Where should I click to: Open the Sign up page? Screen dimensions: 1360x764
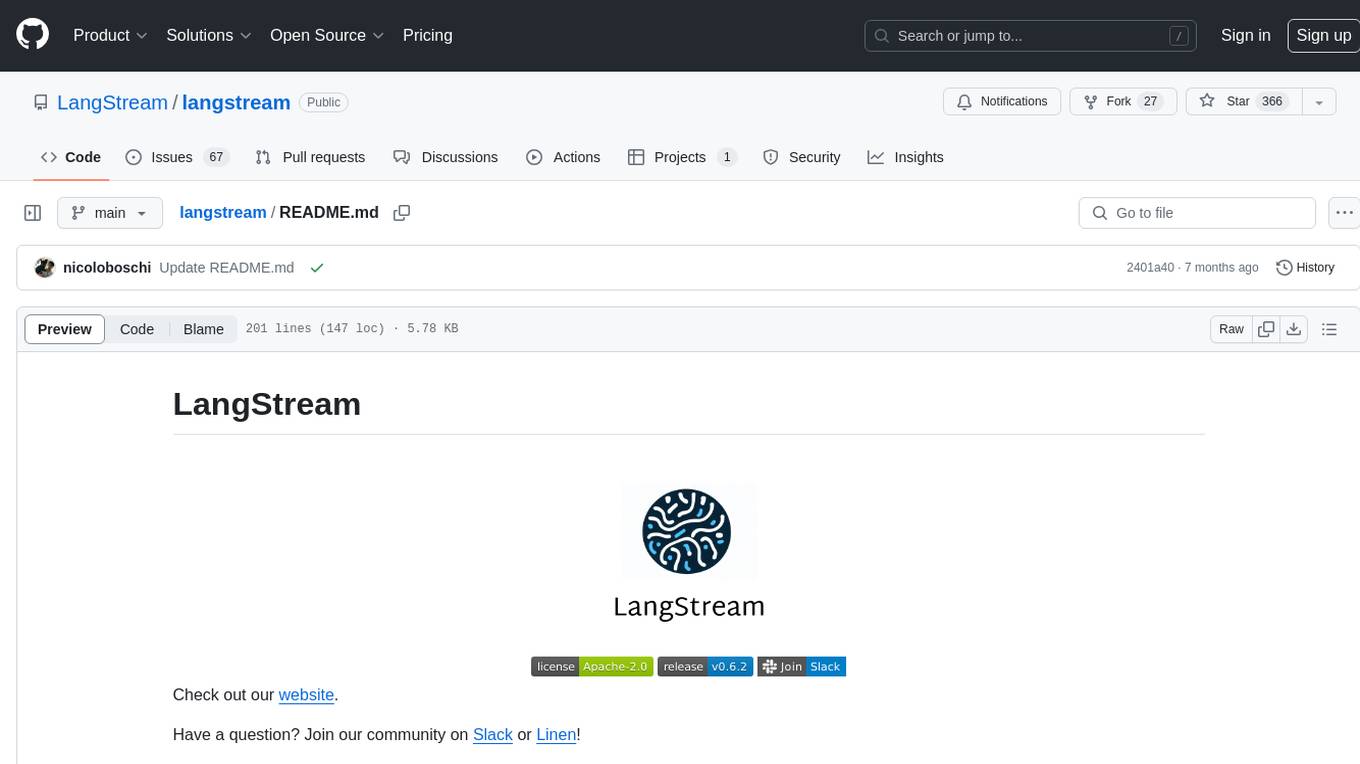(1323, 35)
